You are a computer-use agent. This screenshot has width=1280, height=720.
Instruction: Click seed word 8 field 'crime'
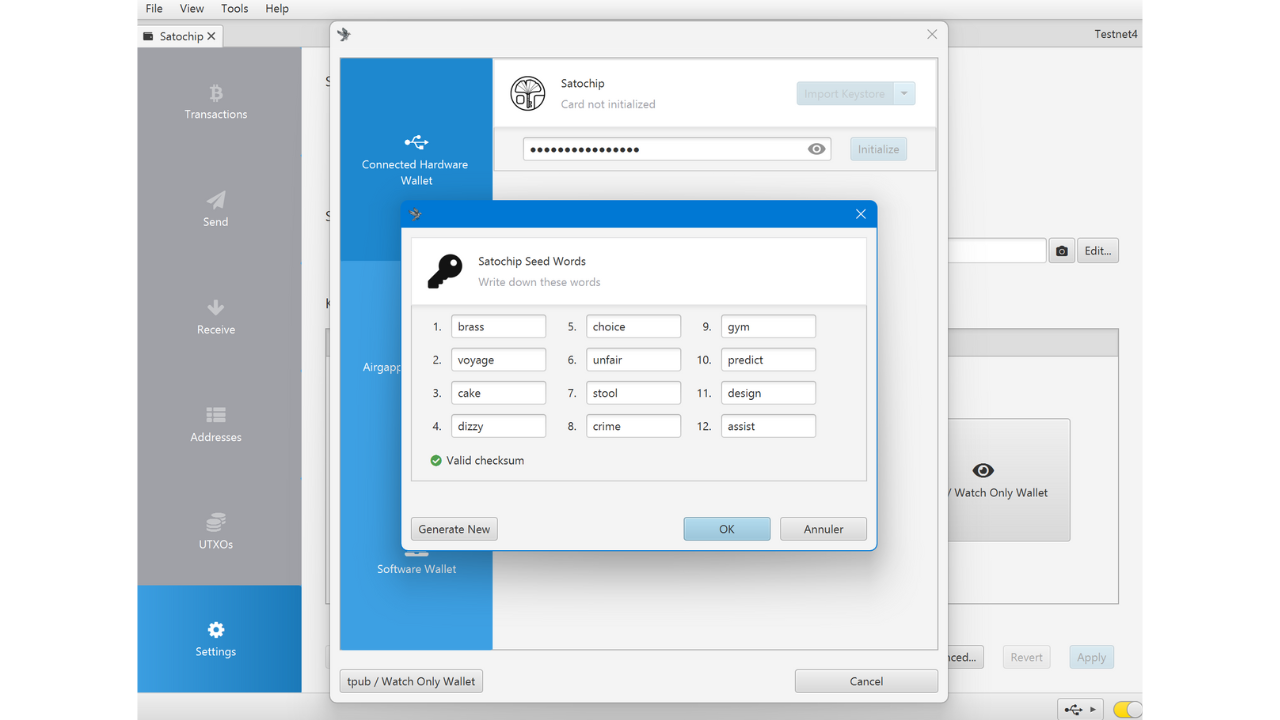pos(633,426)
